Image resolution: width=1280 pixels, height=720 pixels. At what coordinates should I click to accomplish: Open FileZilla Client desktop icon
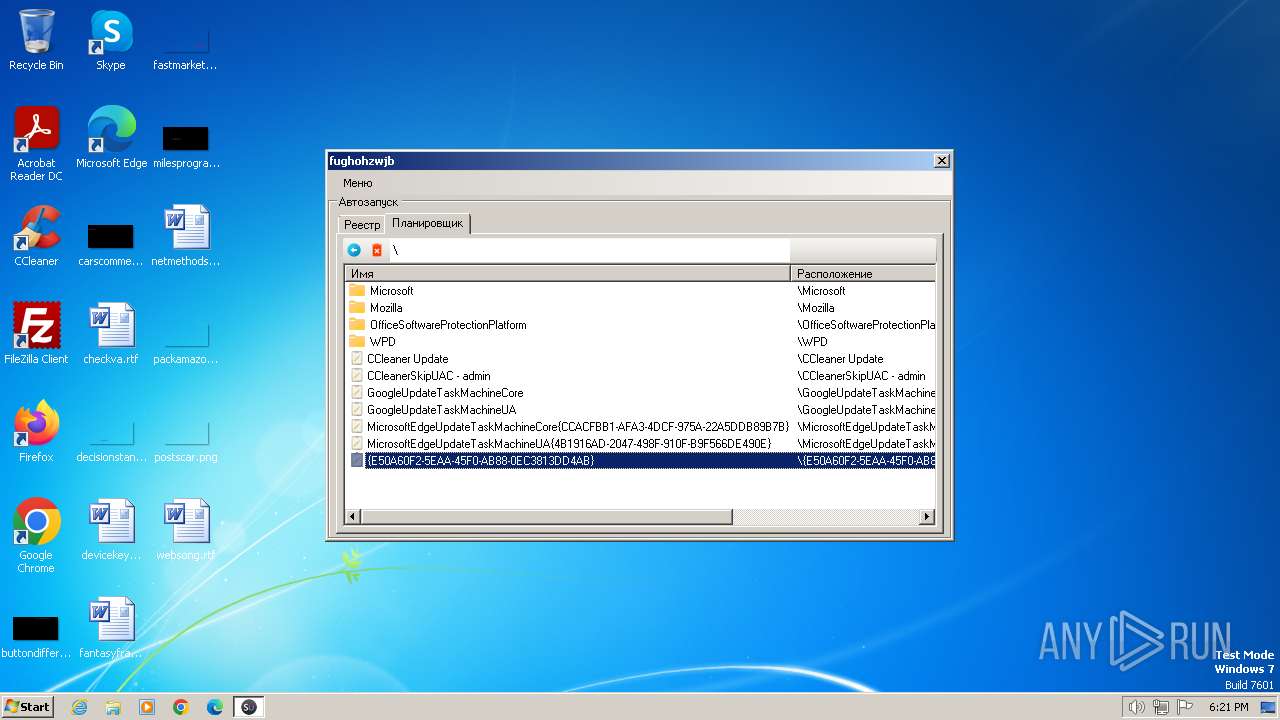(x=36, y=334)
